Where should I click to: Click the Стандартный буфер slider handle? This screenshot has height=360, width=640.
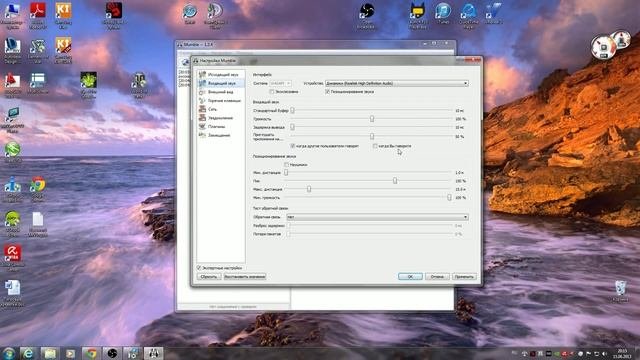[292, 111]
